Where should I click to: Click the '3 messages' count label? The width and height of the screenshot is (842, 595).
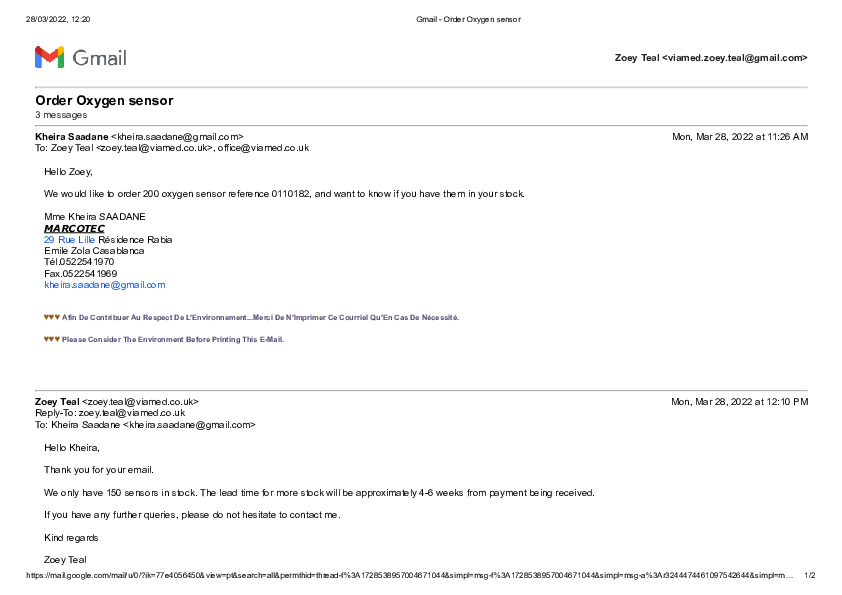pos(61,115)
